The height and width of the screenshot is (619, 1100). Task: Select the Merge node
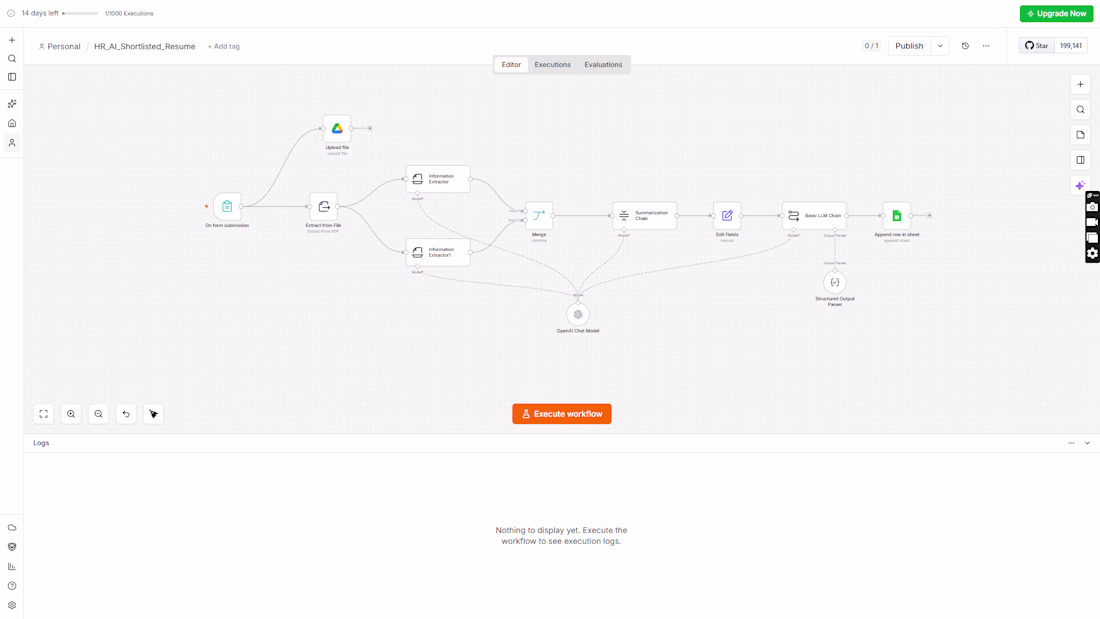coord(539,215)
